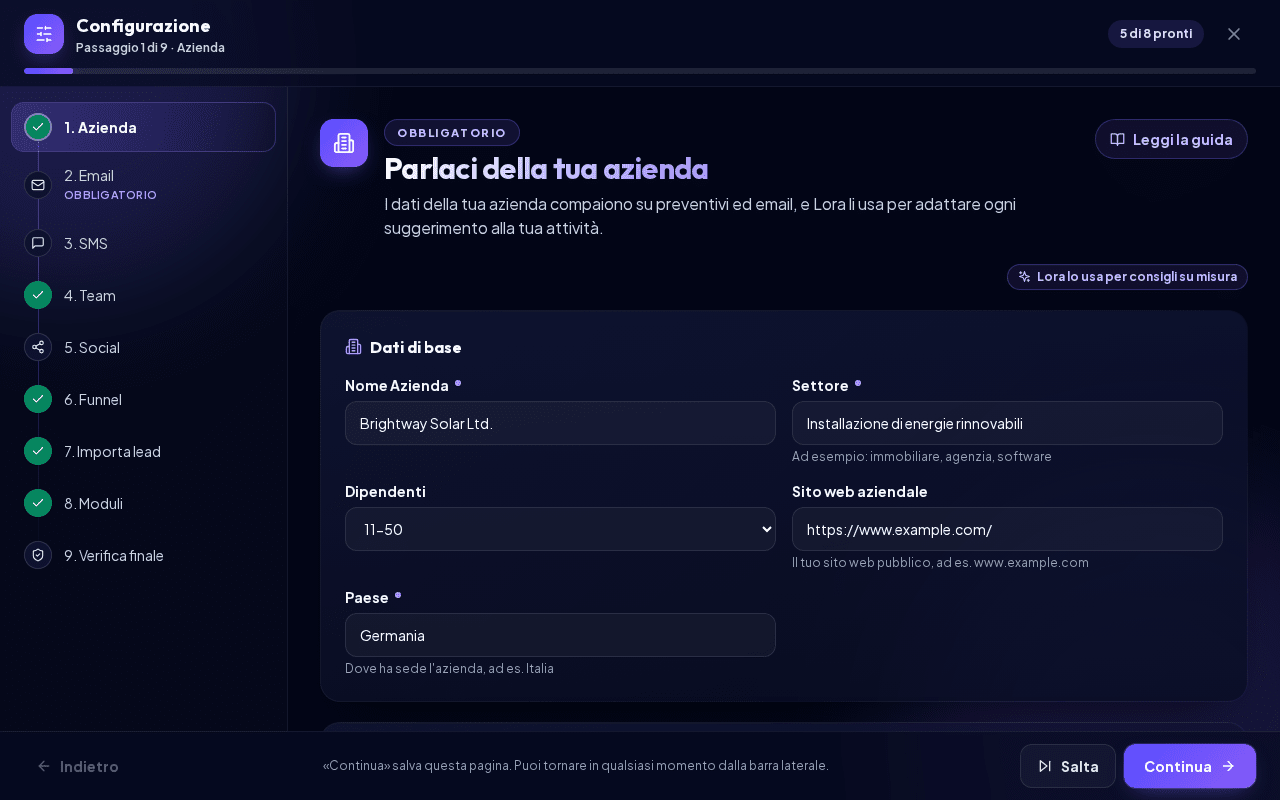
Task: Click the checkmark icon beside 7. Importa lead
Action: click(38, 451)
